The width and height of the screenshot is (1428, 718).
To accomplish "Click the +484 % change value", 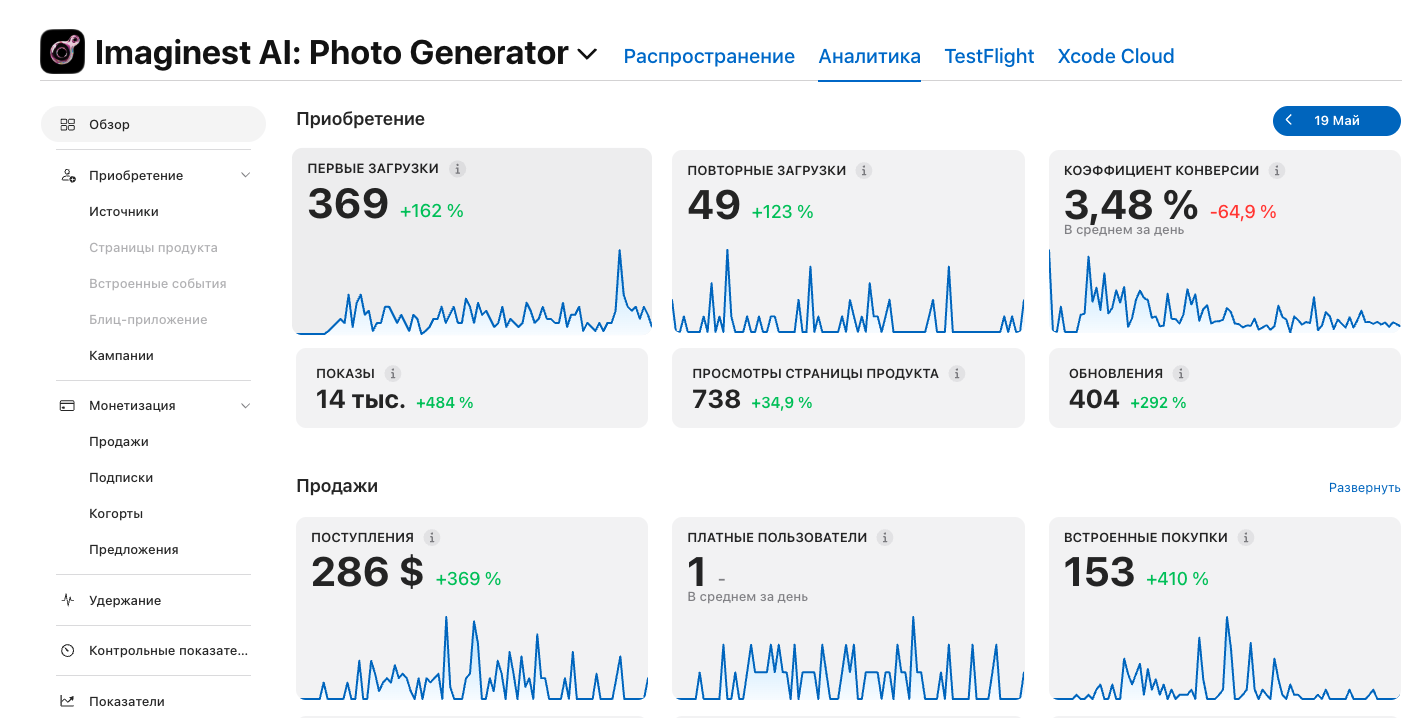I will [445, 403].
